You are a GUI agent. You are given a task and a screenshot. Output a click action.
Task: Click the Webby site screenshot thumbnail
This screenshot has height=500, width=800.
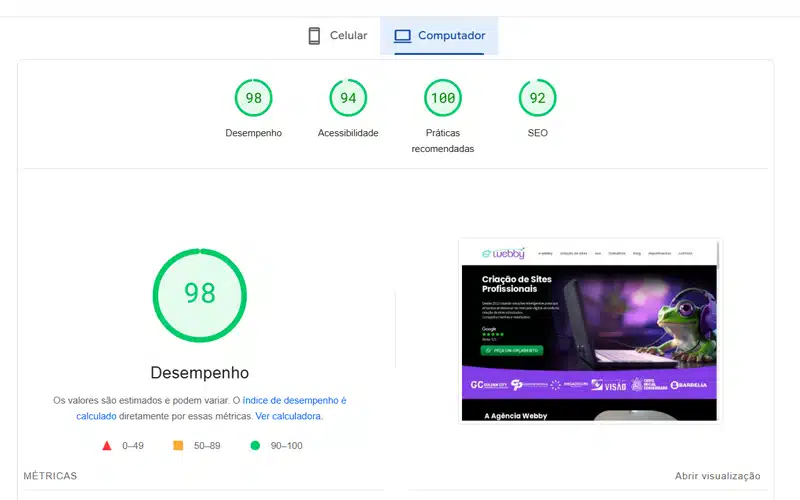click(589, 331)
